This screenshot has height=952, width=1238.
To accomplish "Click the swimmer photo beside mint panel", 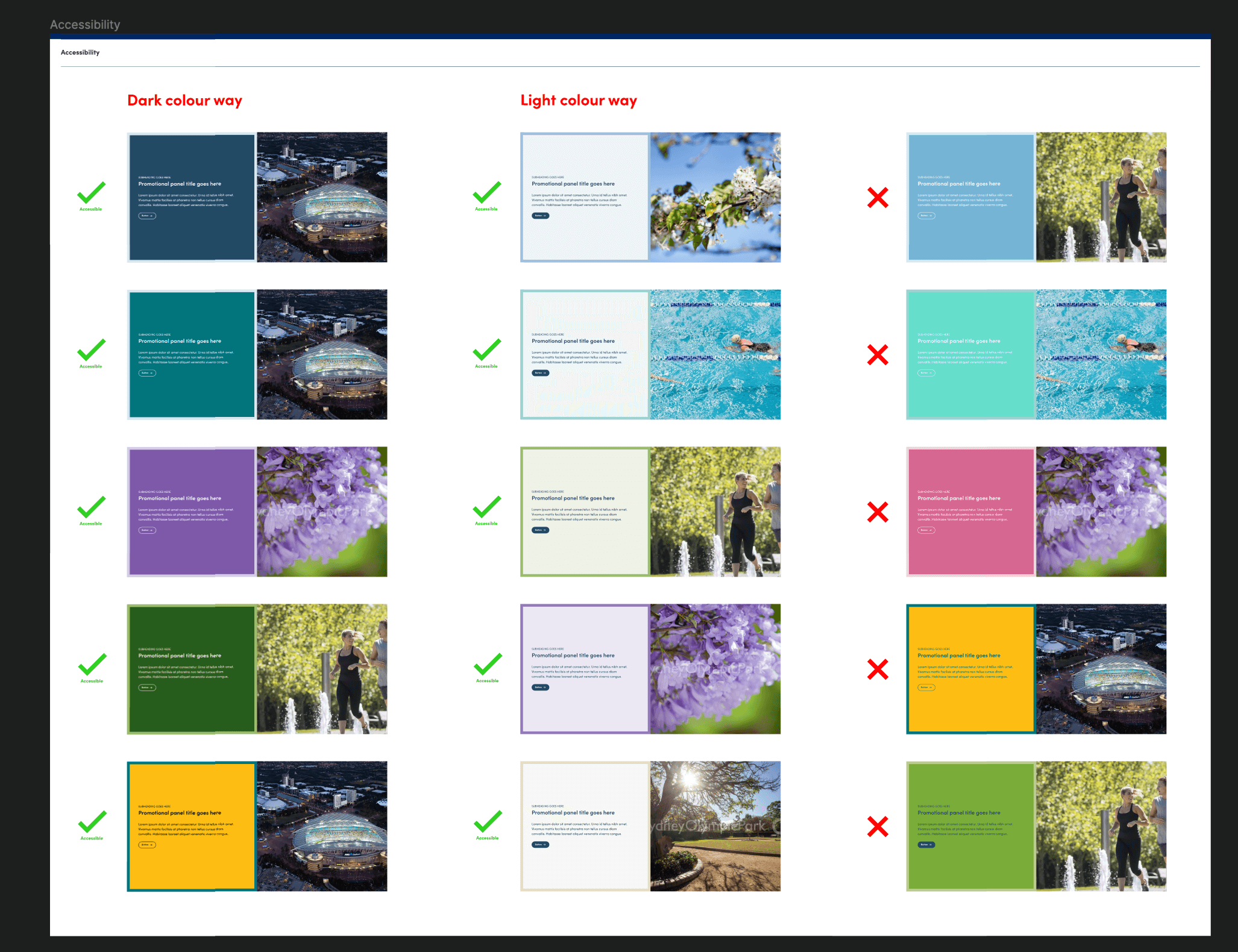I will pyautogui.click(x=1101, y=355).
